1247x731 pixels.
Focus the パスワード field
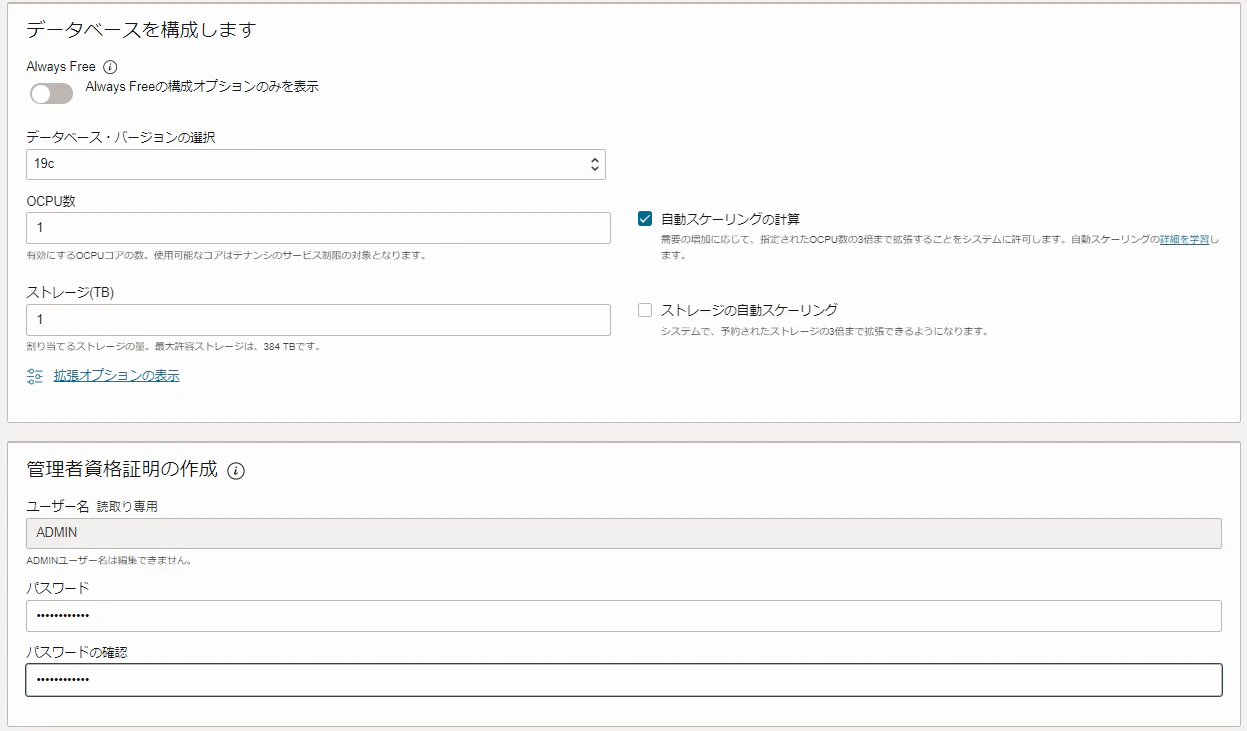click(x=624, y=616)
